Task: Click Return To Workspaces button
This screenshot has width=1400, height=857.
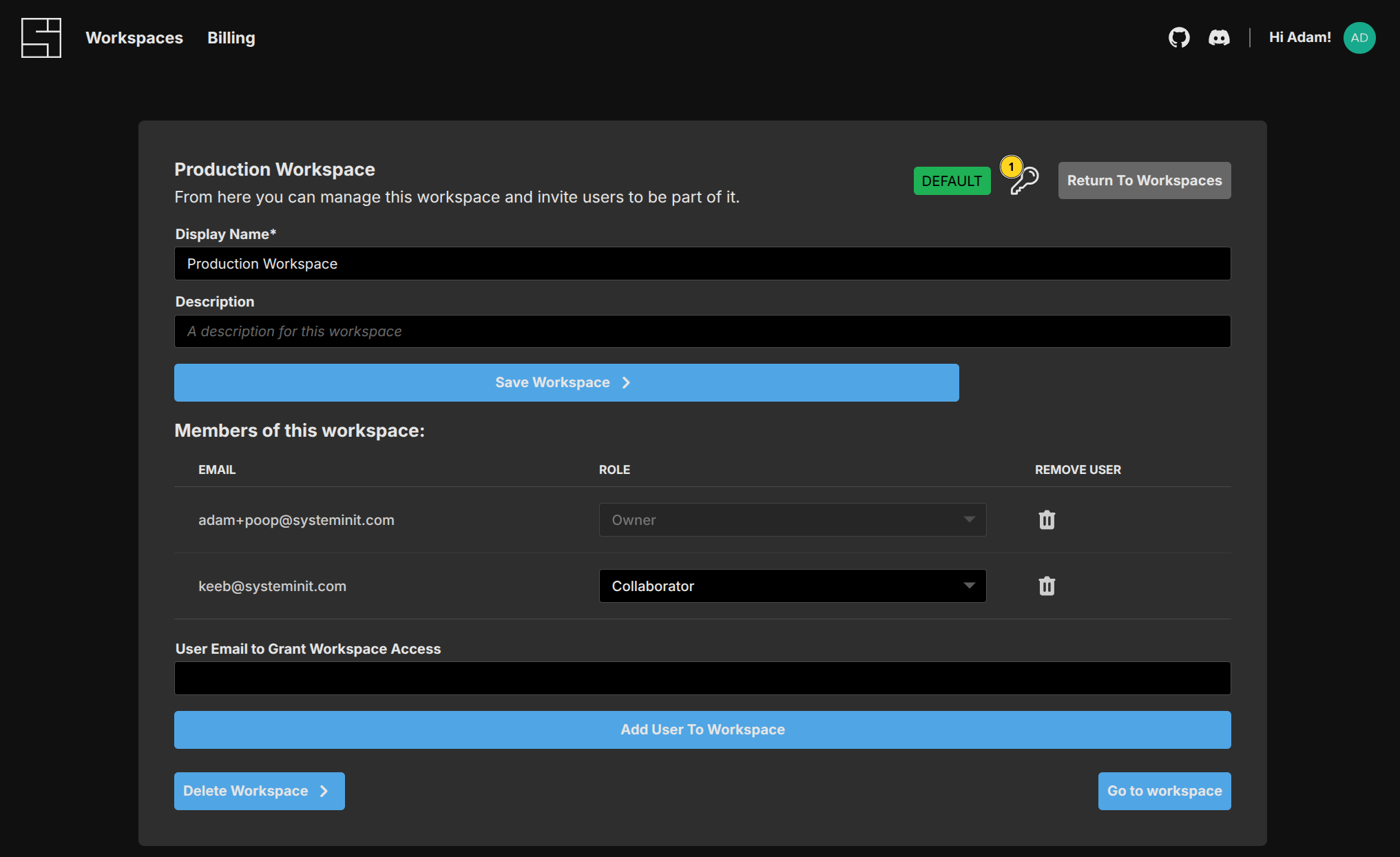Action: (1144, 180)
